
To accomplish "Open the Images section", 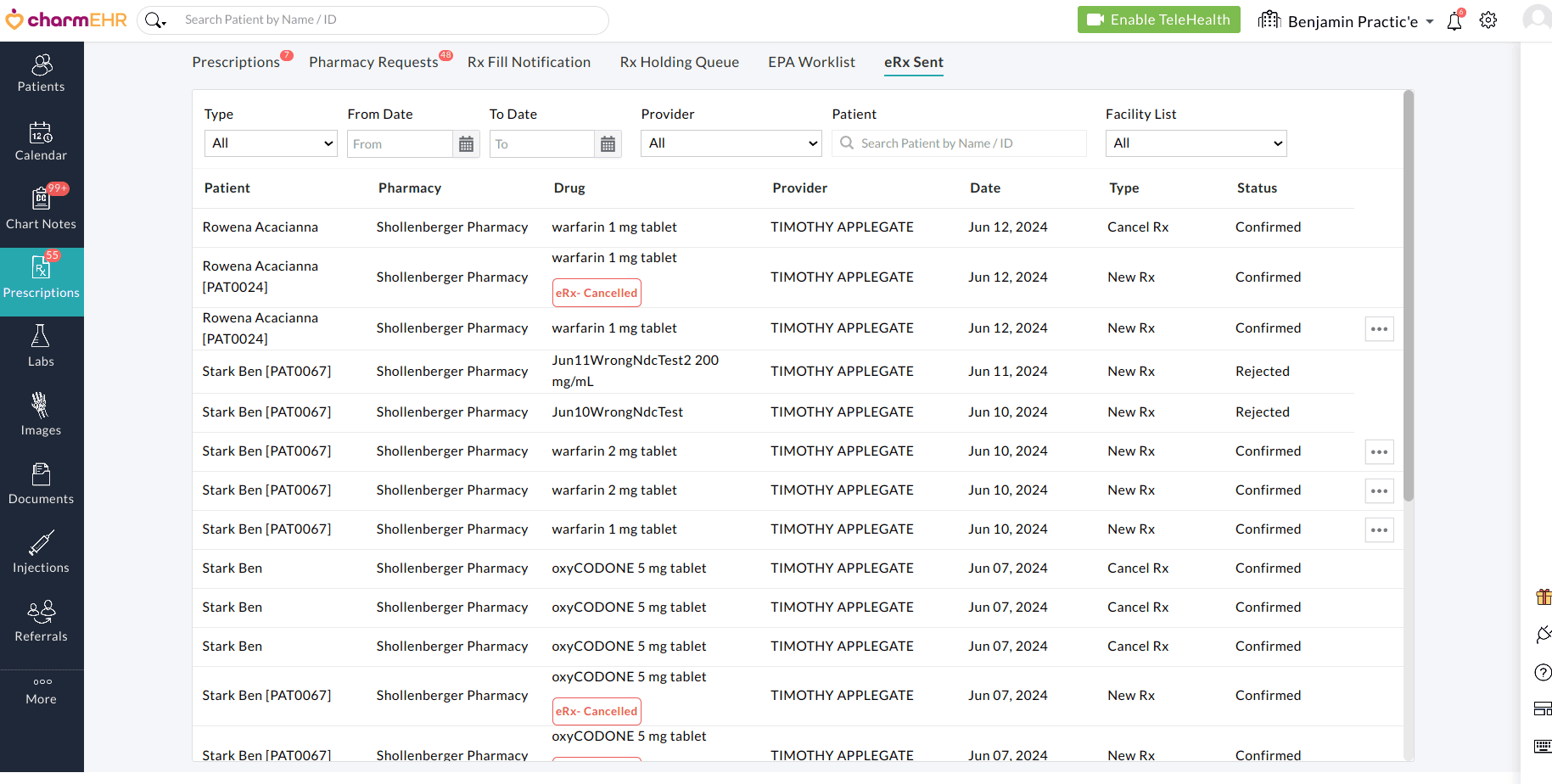I will [41, 416].
